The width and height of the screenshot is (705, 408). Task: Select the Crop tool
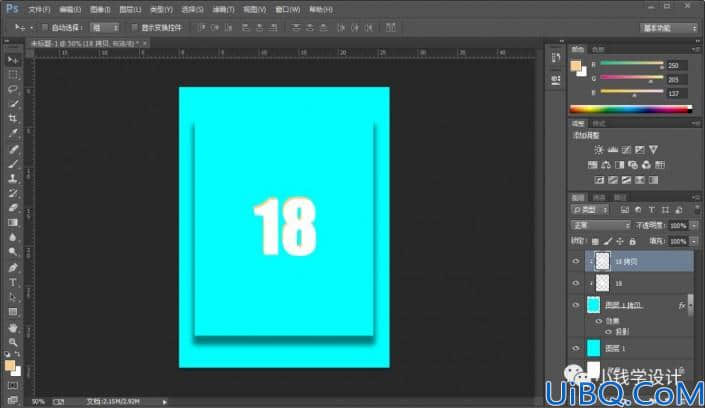click(x=13, y=119)
